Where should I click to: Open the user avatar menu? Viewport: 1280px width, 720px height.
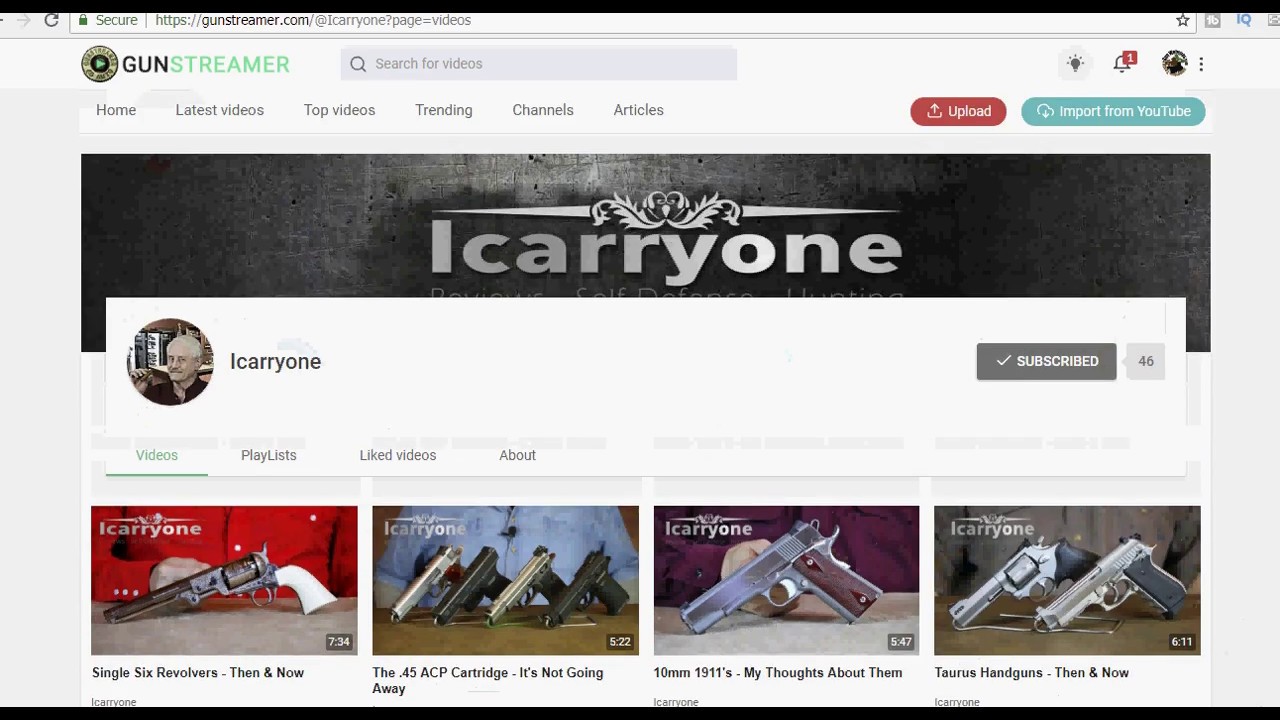[x=1174, y=63]
